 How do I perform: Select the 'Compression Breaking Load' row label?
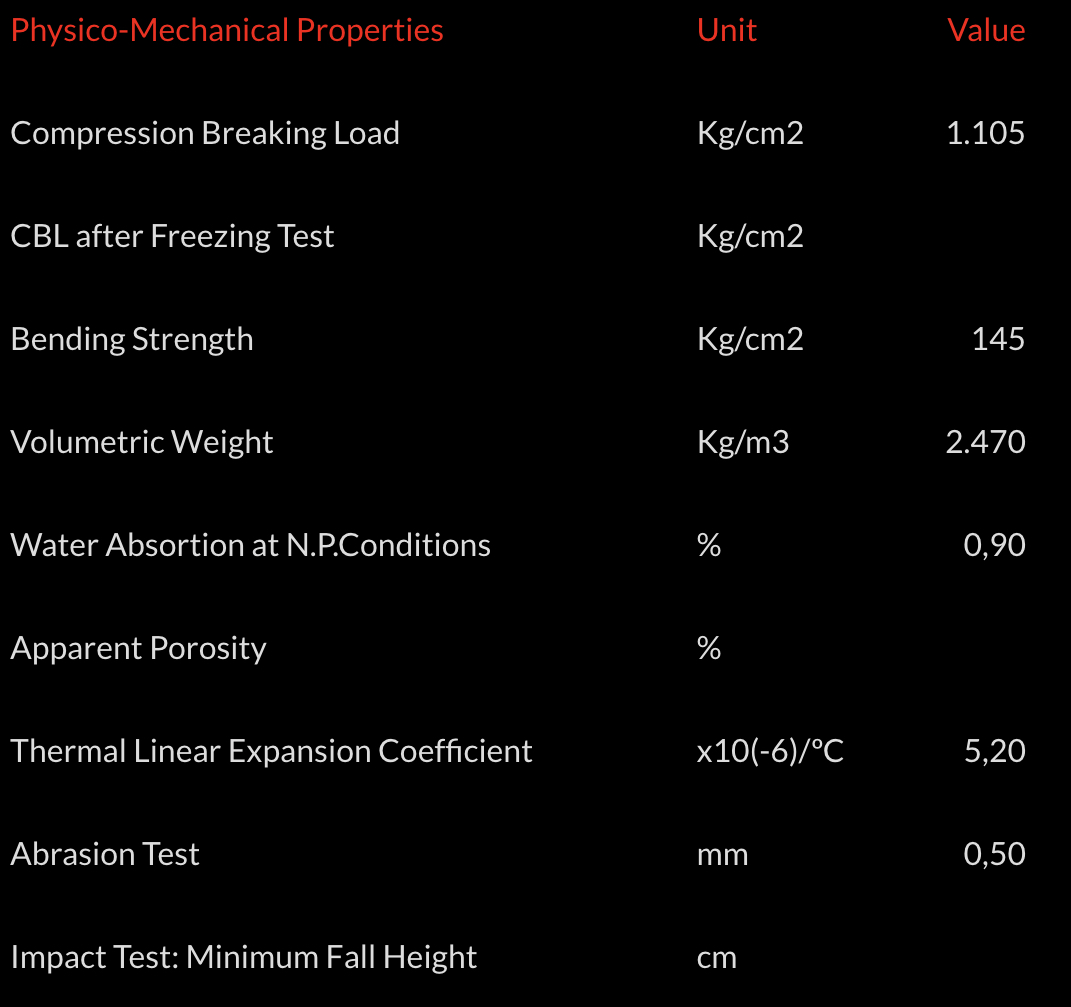(205, 133)
